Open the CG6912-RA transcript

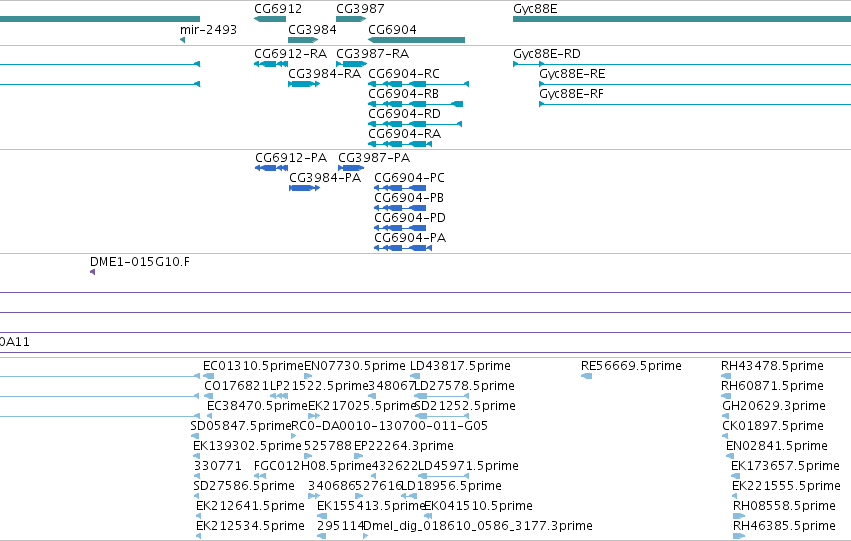click(271, 64)
